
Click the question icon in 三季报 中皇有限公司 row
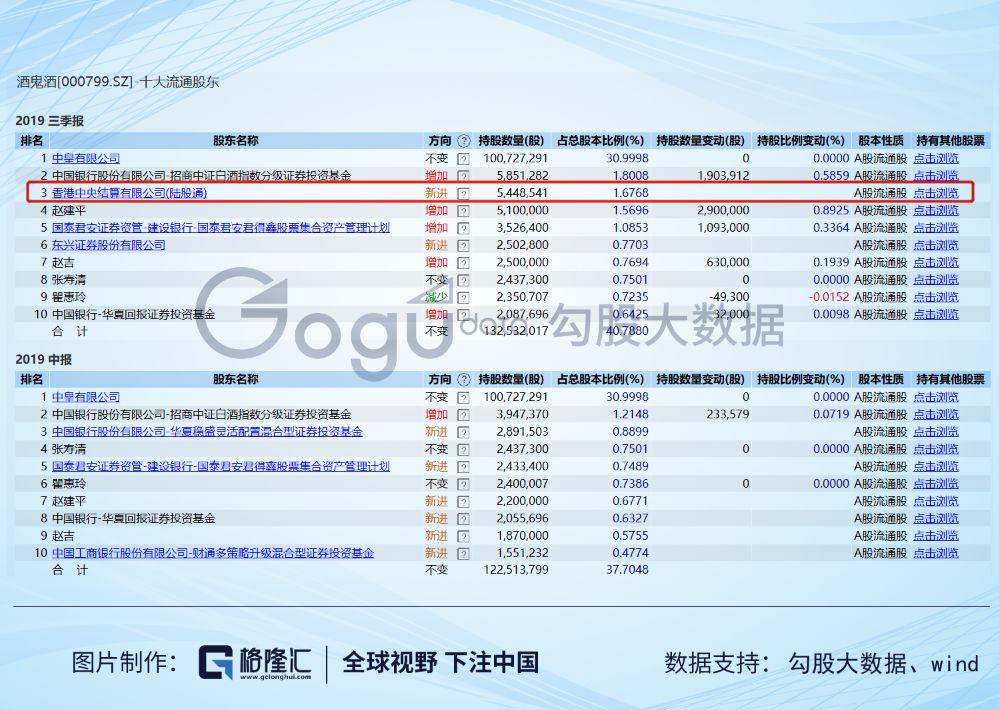(x=463, y=159)
